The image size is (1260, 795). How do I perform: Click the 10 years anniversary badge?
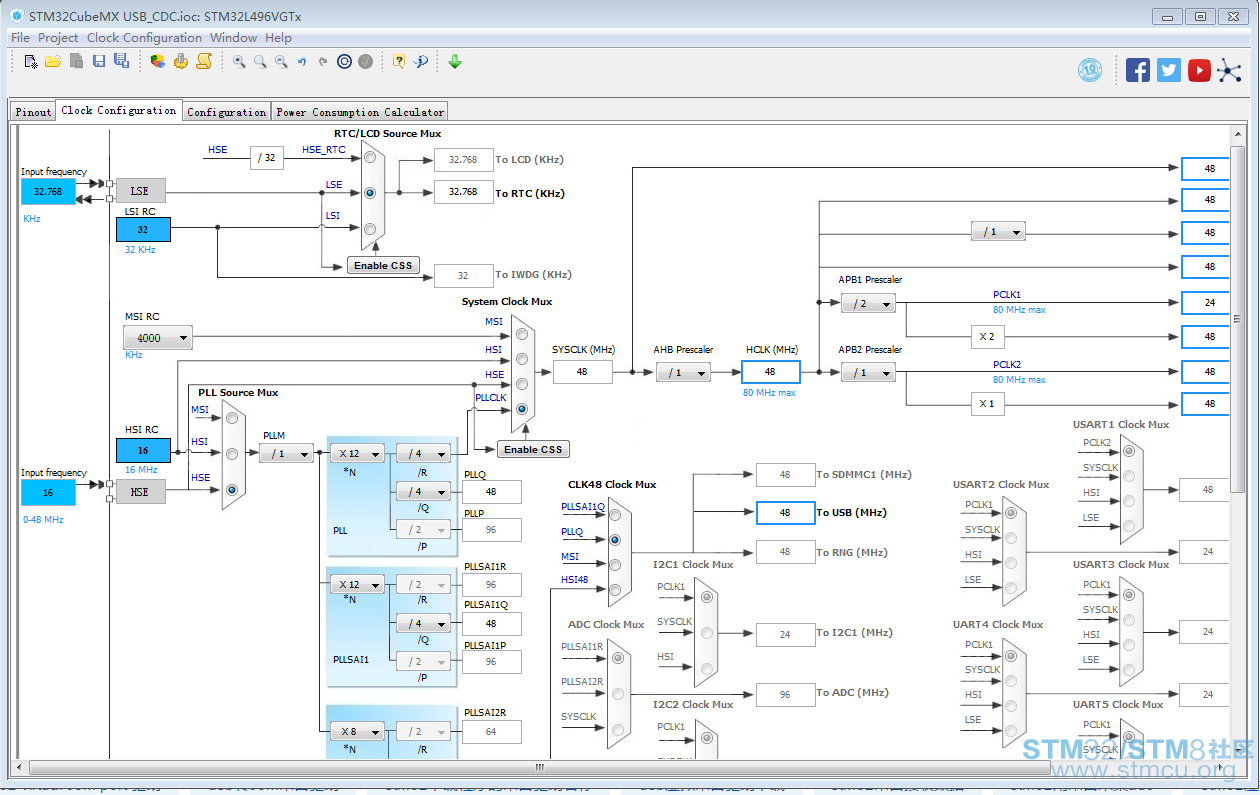coord(1090,70)
